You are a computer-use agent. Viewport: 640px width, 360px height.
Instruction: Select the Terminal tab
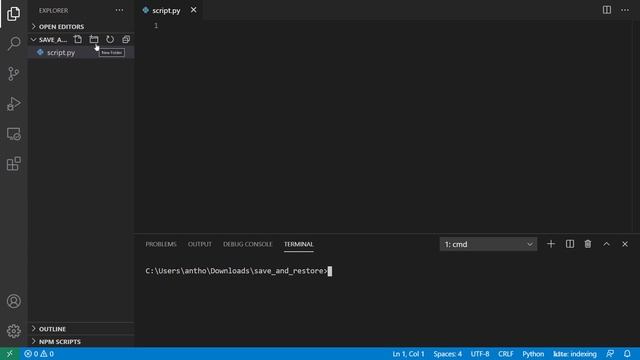(x=298, y=244)
